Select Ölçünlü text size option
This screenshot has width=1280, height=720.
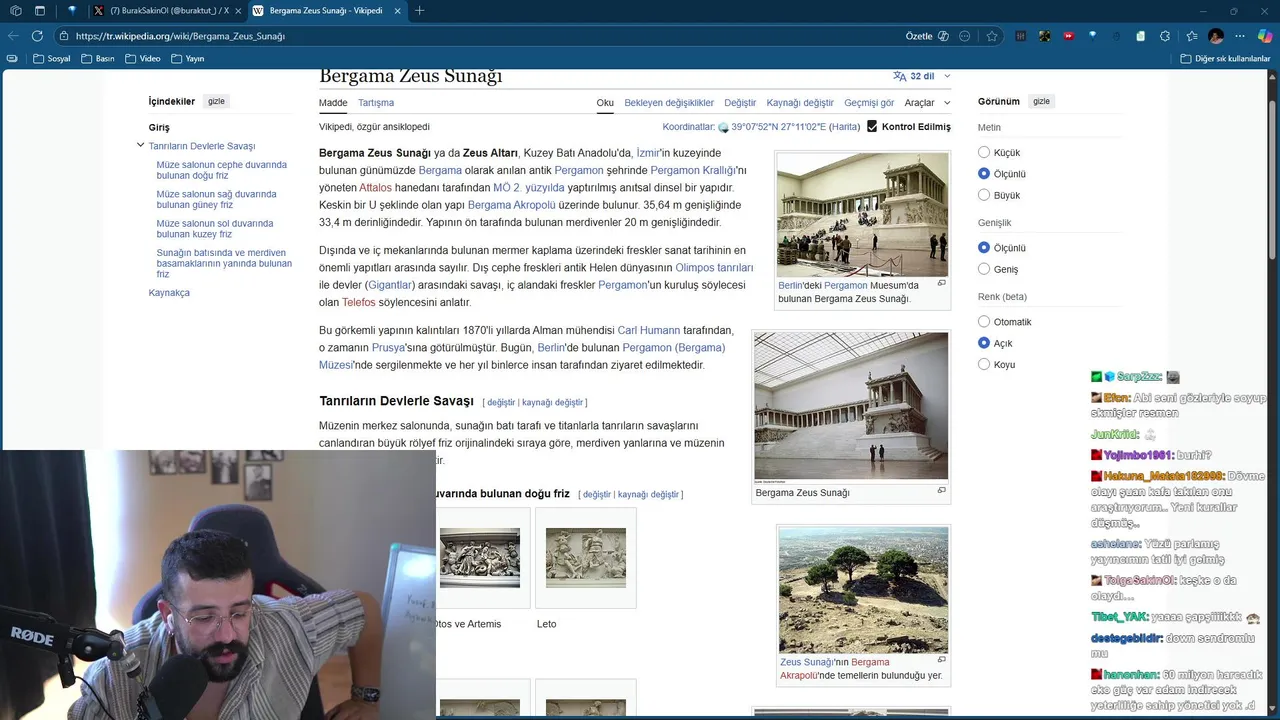coord(984,174)
